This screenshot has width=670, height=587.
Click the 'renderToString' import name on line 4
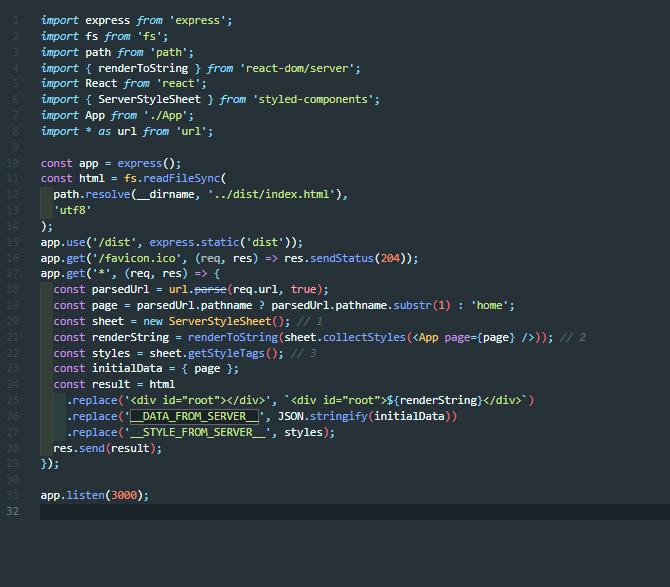tap(143, 68)
